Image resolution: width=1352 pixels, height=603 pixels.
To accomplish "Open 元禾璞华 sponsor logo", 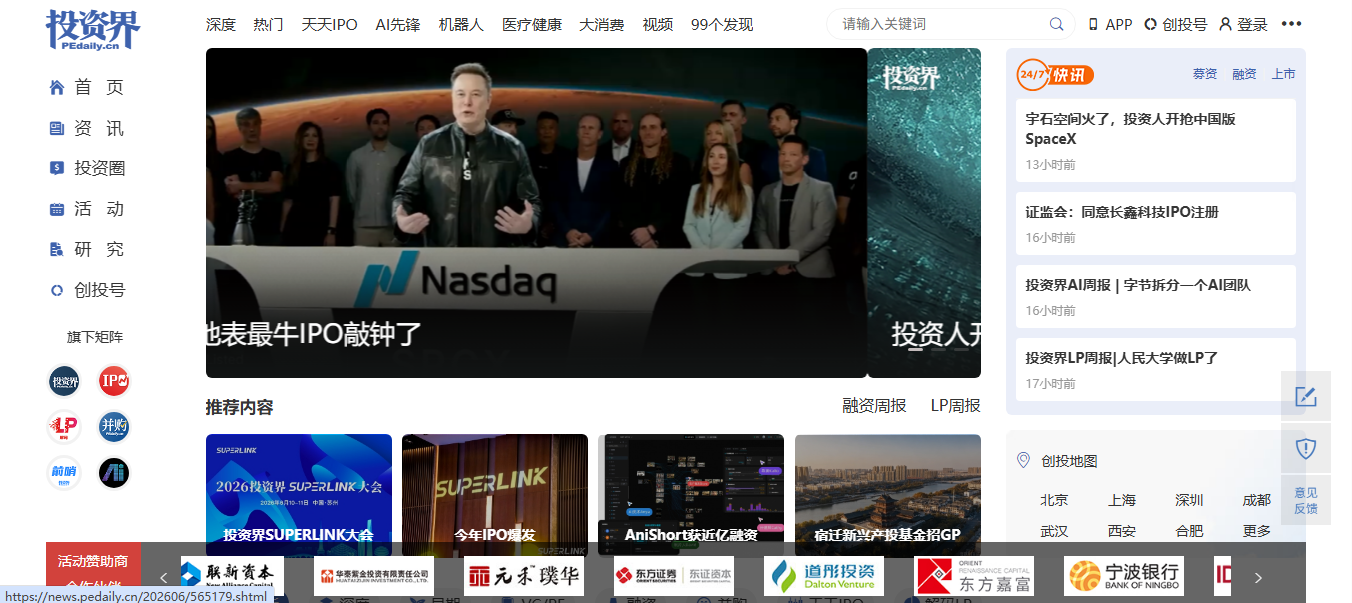I will [x=524, y=576].
